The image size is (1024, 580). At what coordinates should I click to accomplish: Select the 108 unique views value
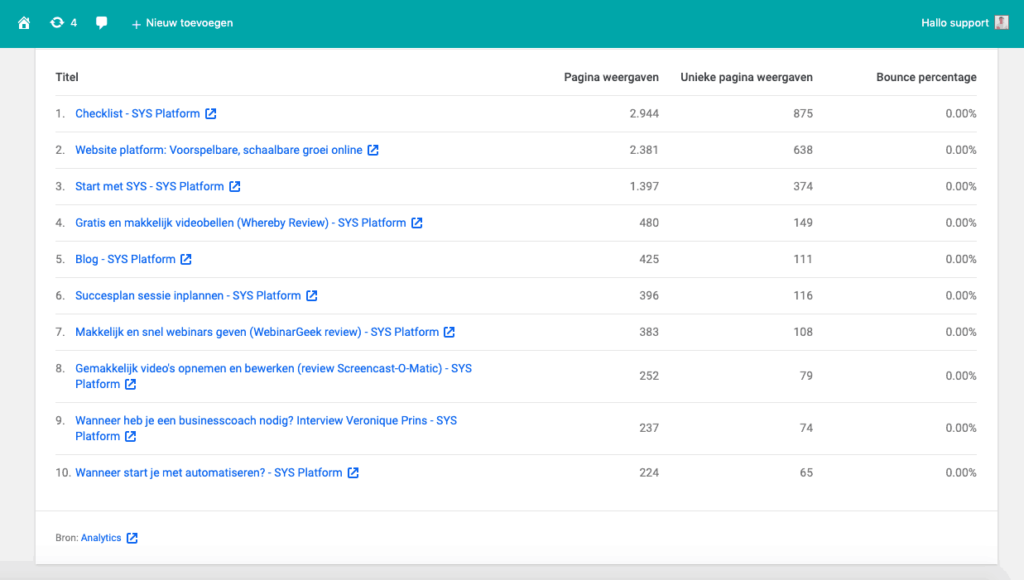803,332
